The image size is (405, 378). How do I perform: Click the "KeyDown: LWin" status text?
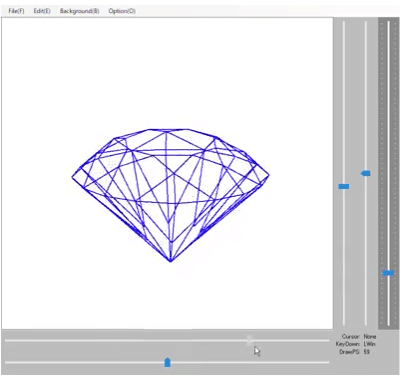point(355,344)
